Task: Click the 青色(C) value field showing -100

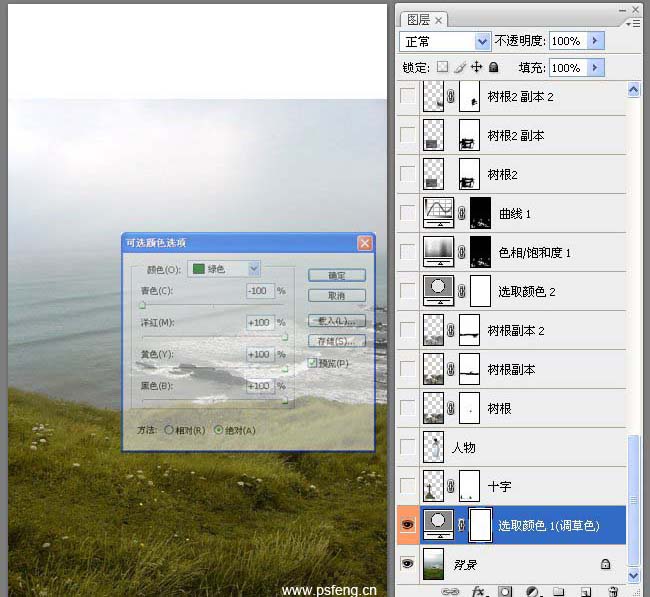Action: tap(260, 291)
